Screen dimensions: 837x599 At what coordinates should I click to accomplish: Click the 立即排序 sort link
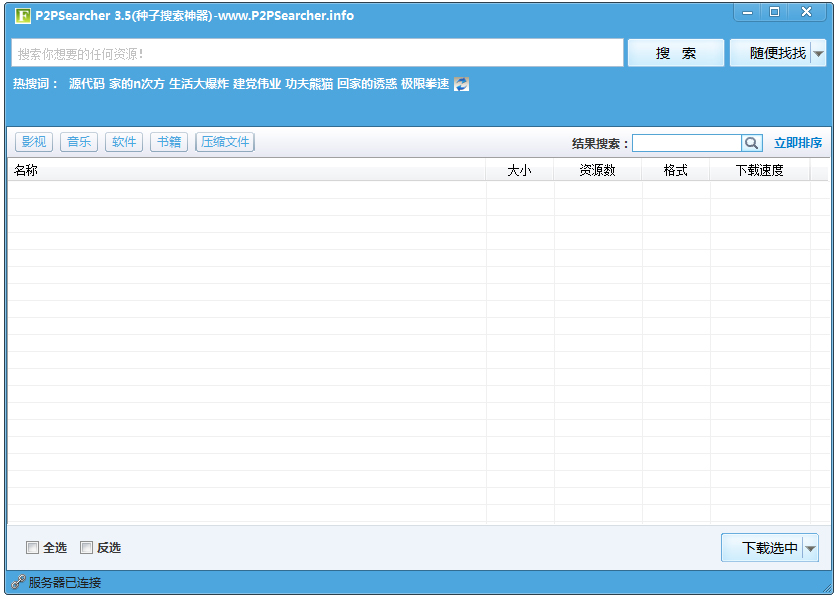pos(799,142)
